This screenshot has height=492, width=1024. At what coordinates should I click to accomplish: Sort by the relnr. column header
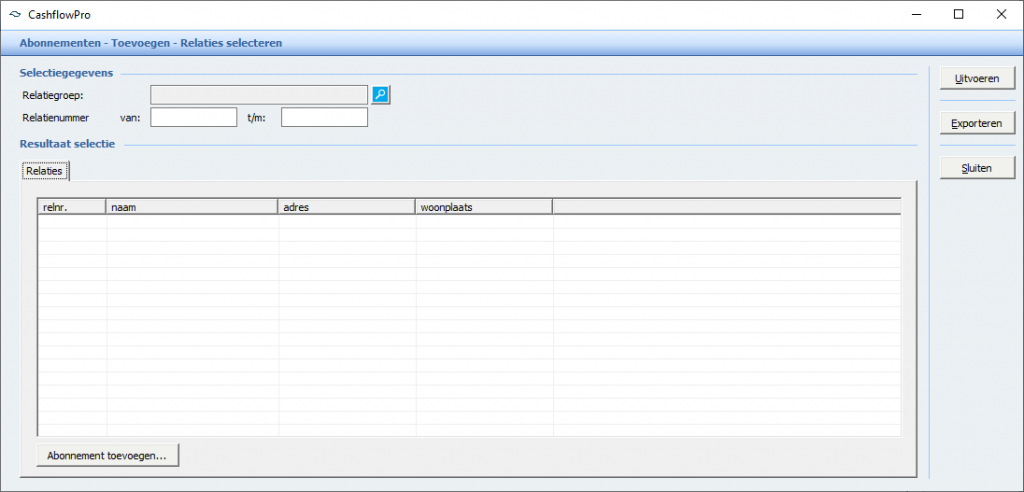click(72, 206)
